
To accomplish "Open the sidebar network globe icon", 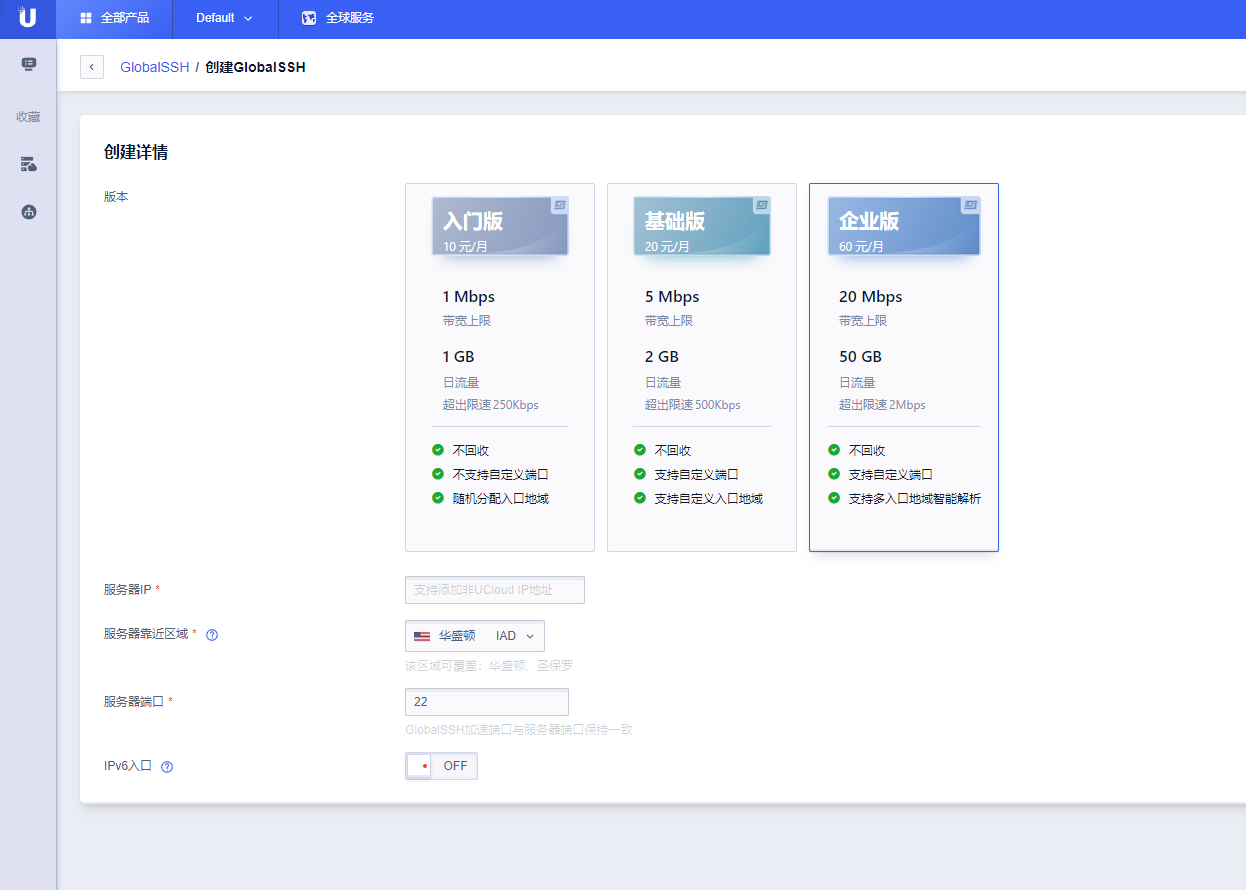I will (x=29, y=212).
